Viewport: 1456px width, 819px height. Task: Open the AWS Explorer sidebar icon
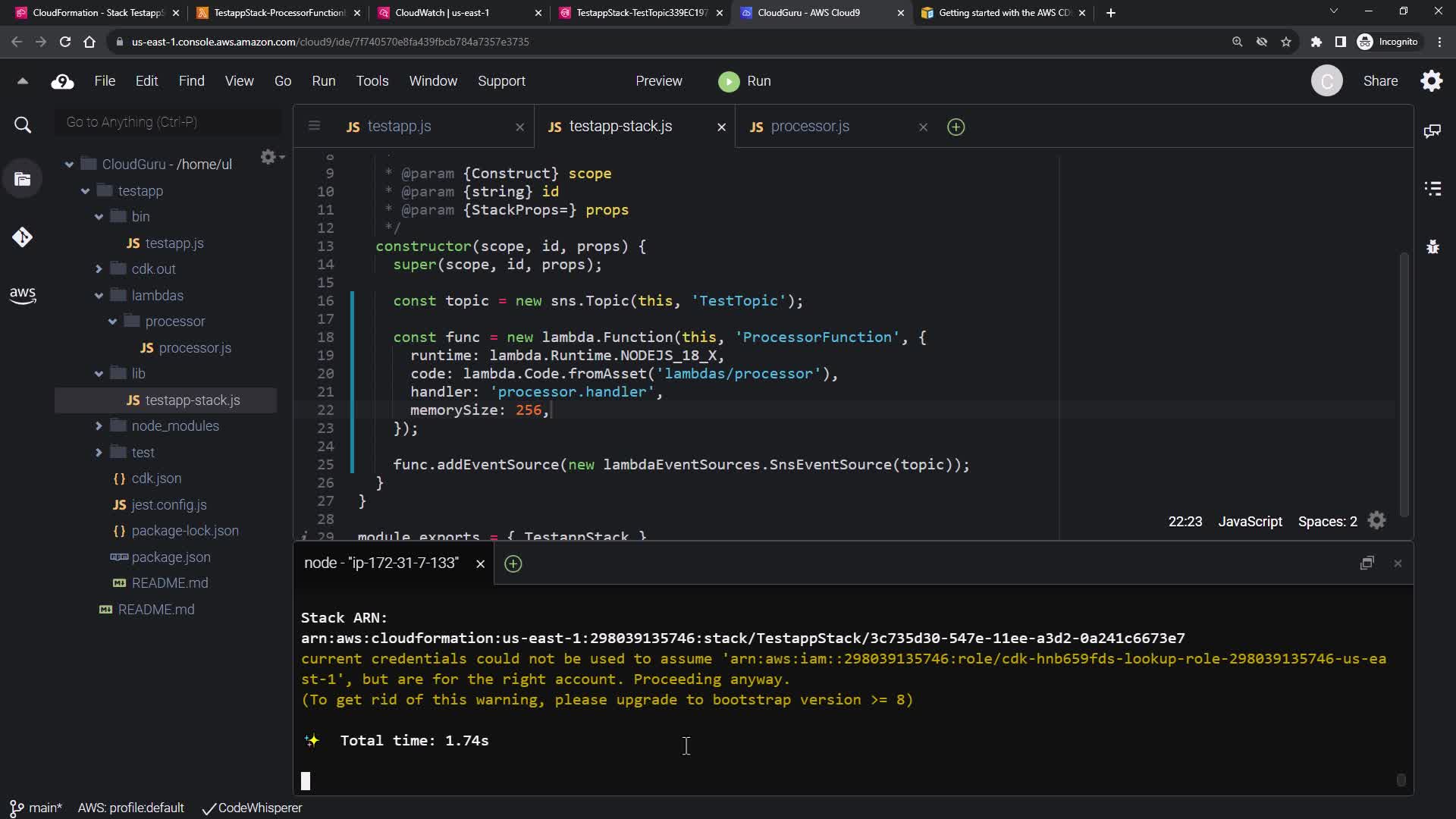click(22, 295)
